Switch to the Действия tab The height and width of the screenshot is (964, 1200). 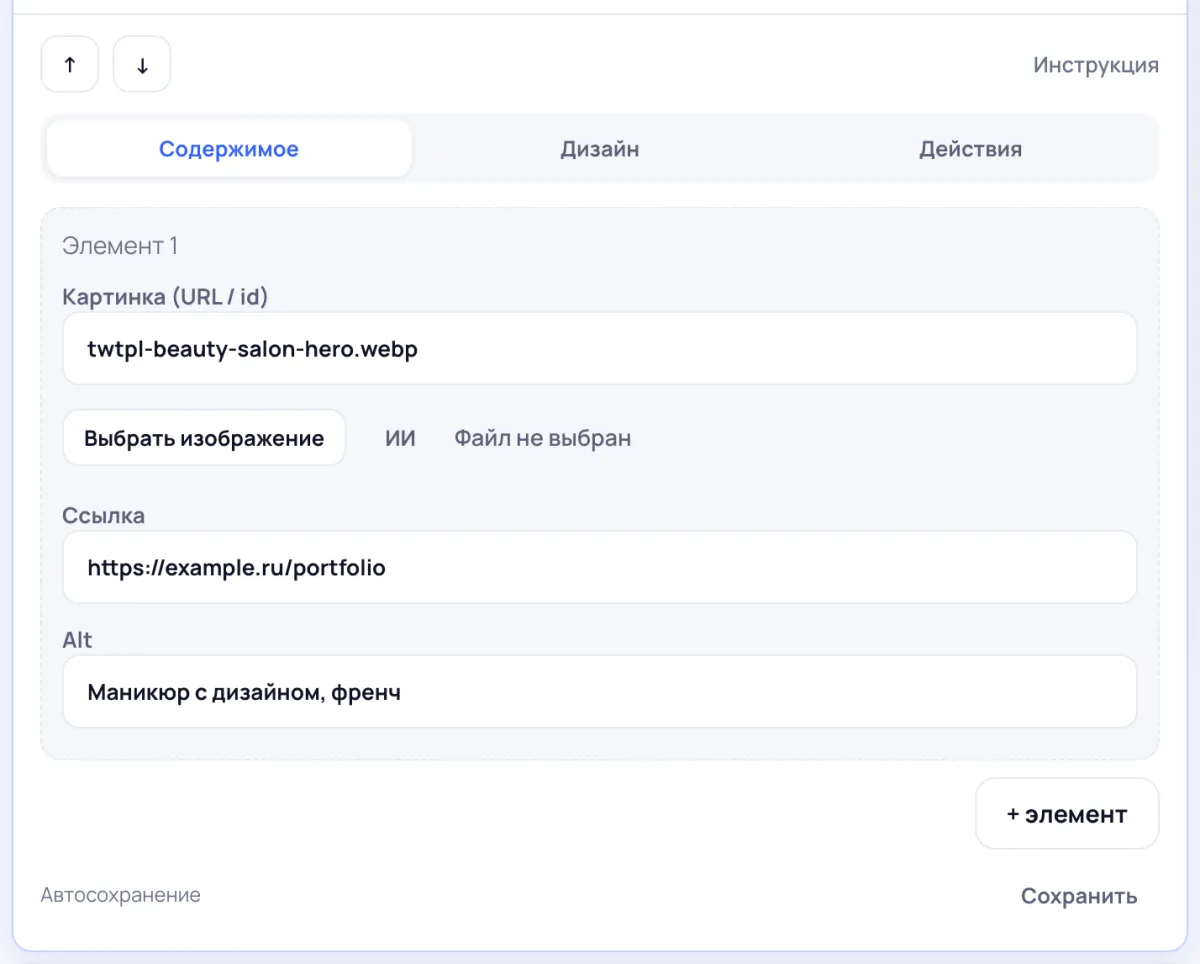[971, 149]
